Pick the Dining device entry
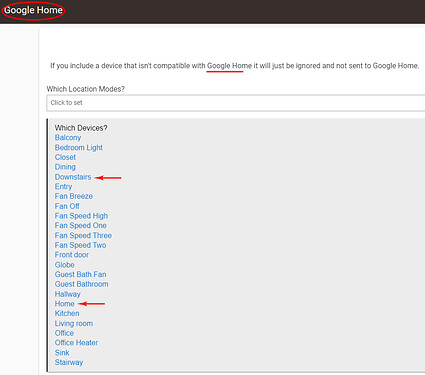The height and width of the screenshot is (375, 425). 65,167
